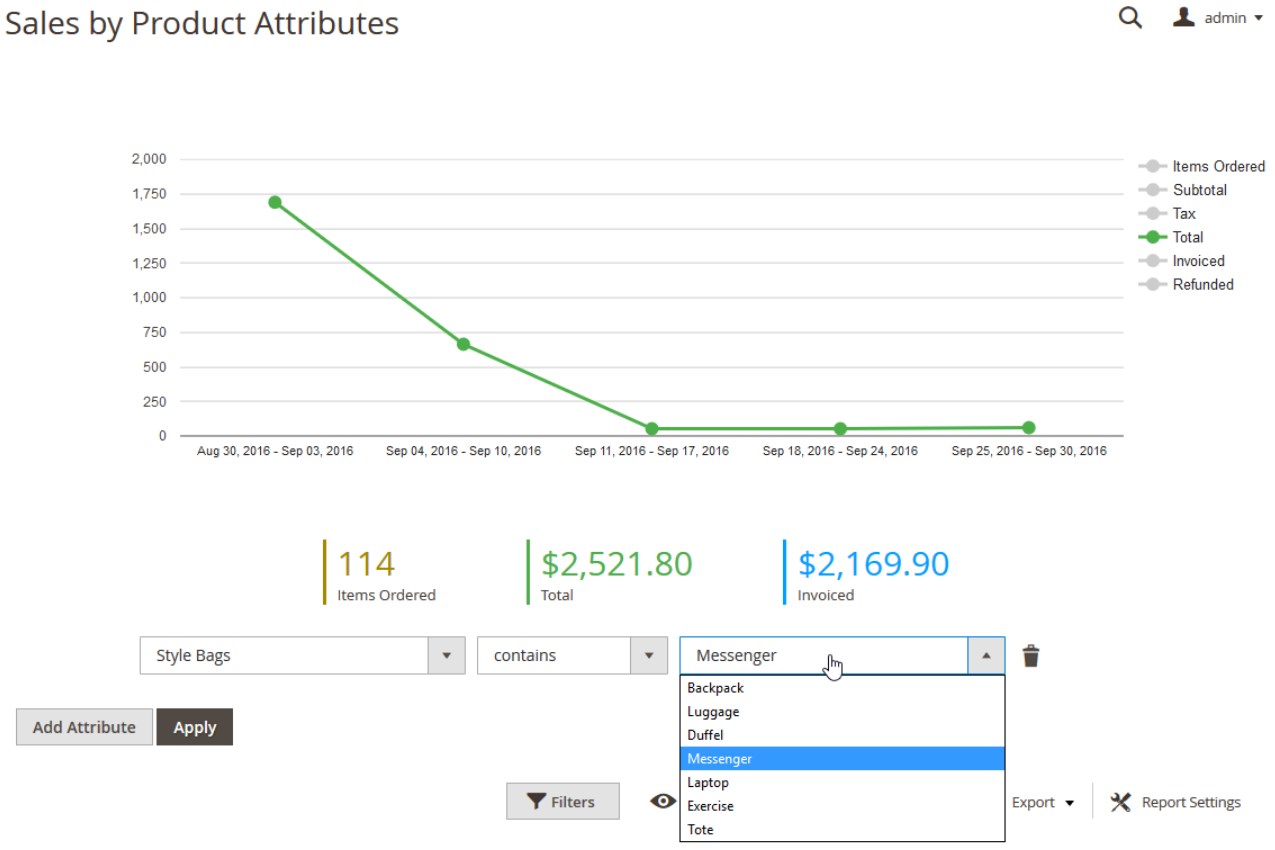
Task: Delete attribute filter with trash icon
Action: [x=1031, y=656]
